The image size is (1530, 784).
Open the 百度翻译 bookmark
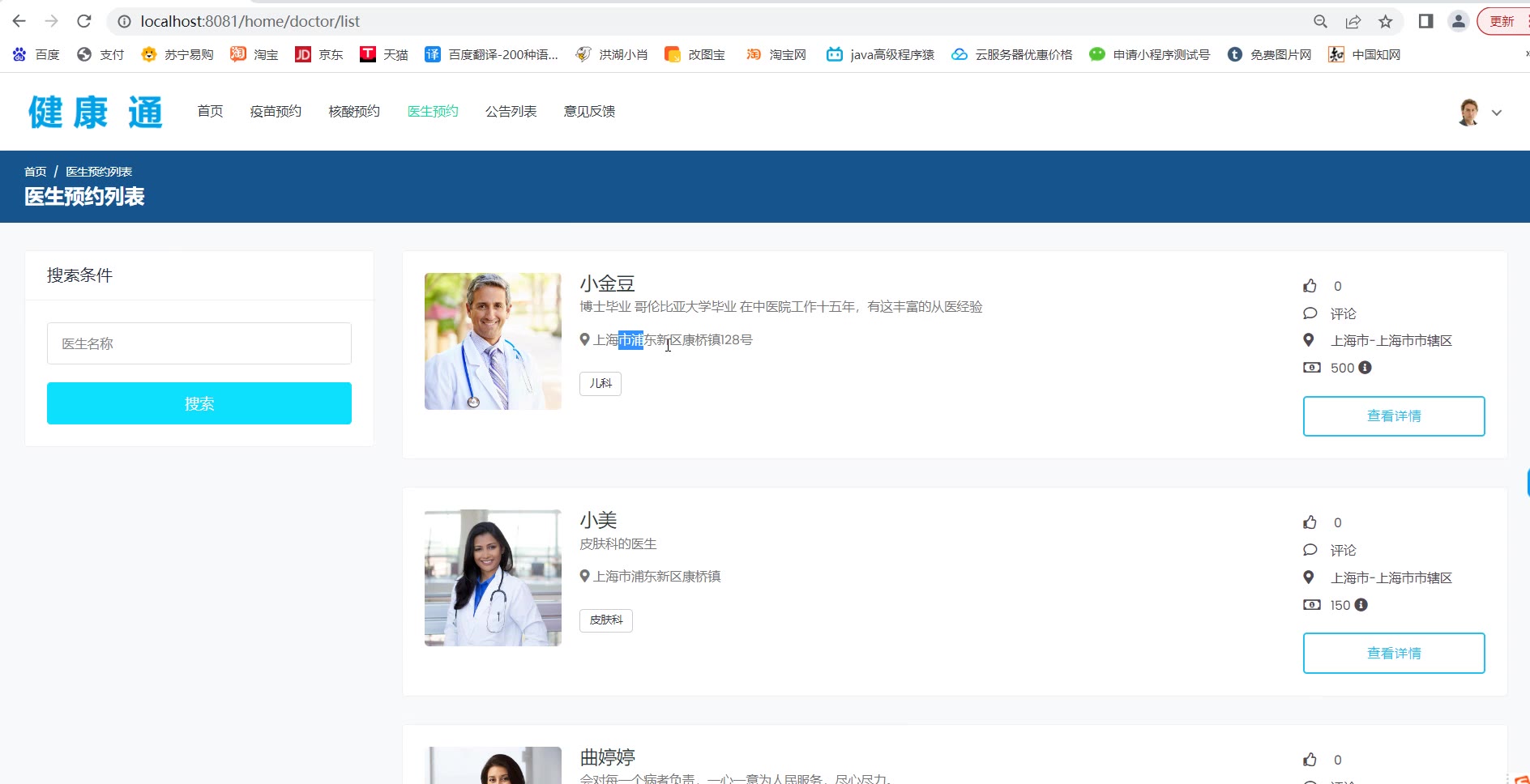click(x=491, y=54)
